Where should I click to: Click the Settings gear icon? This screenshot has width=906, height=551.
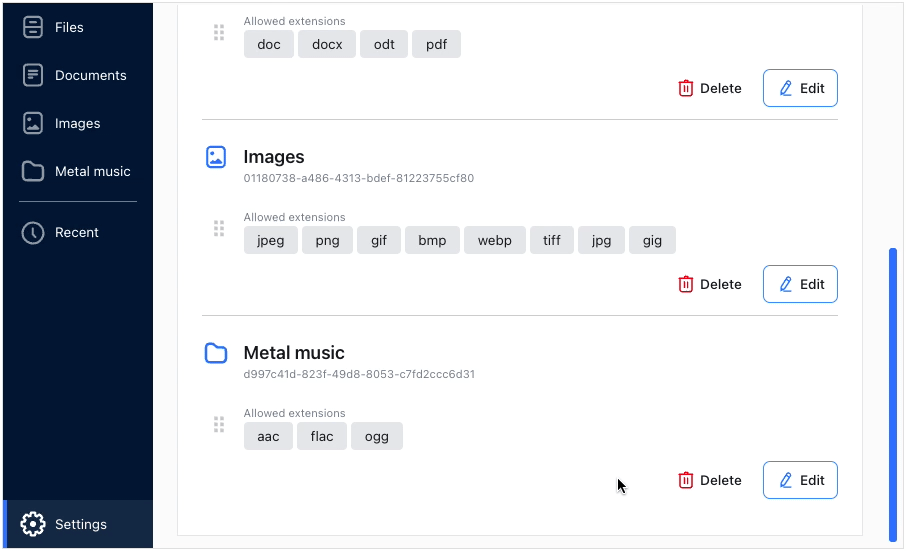click(33, 524)
